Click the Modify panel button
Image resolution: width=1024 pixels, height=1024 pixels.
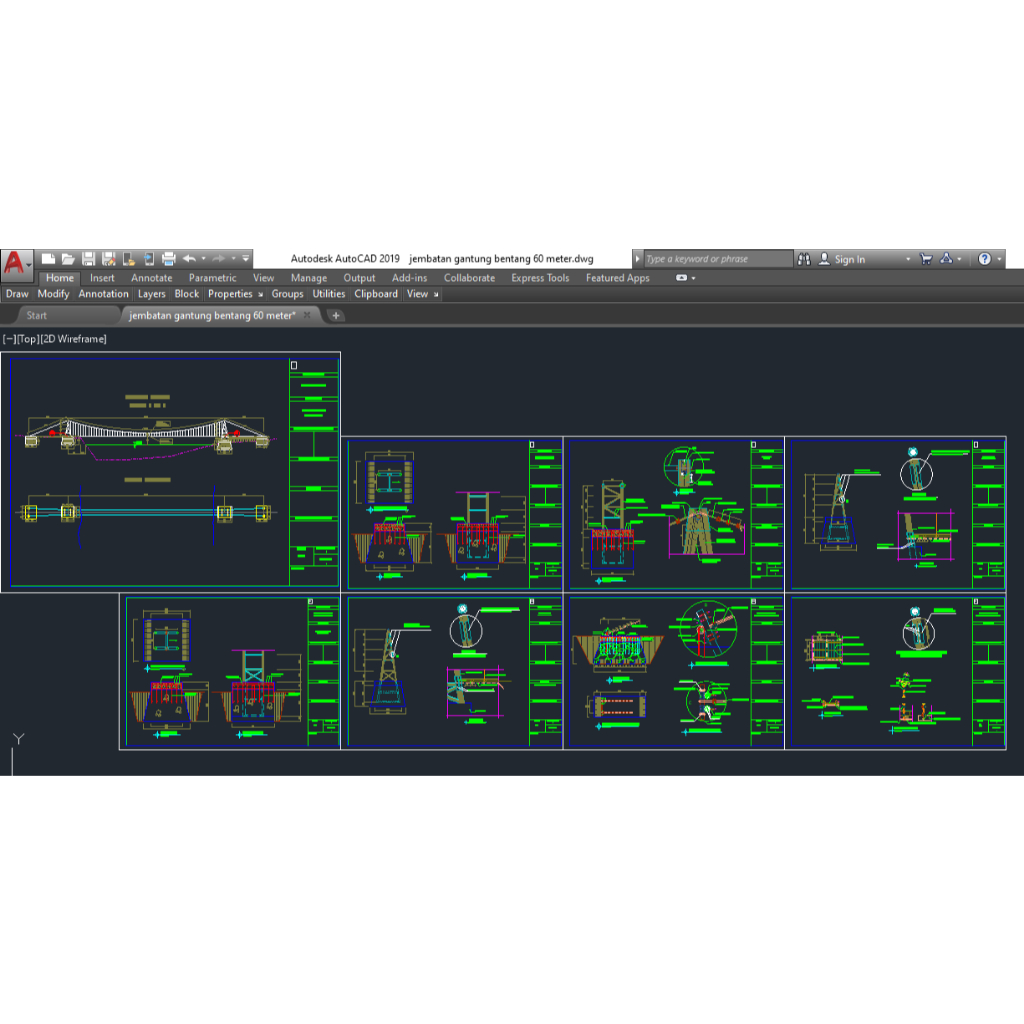pos(54,295)
